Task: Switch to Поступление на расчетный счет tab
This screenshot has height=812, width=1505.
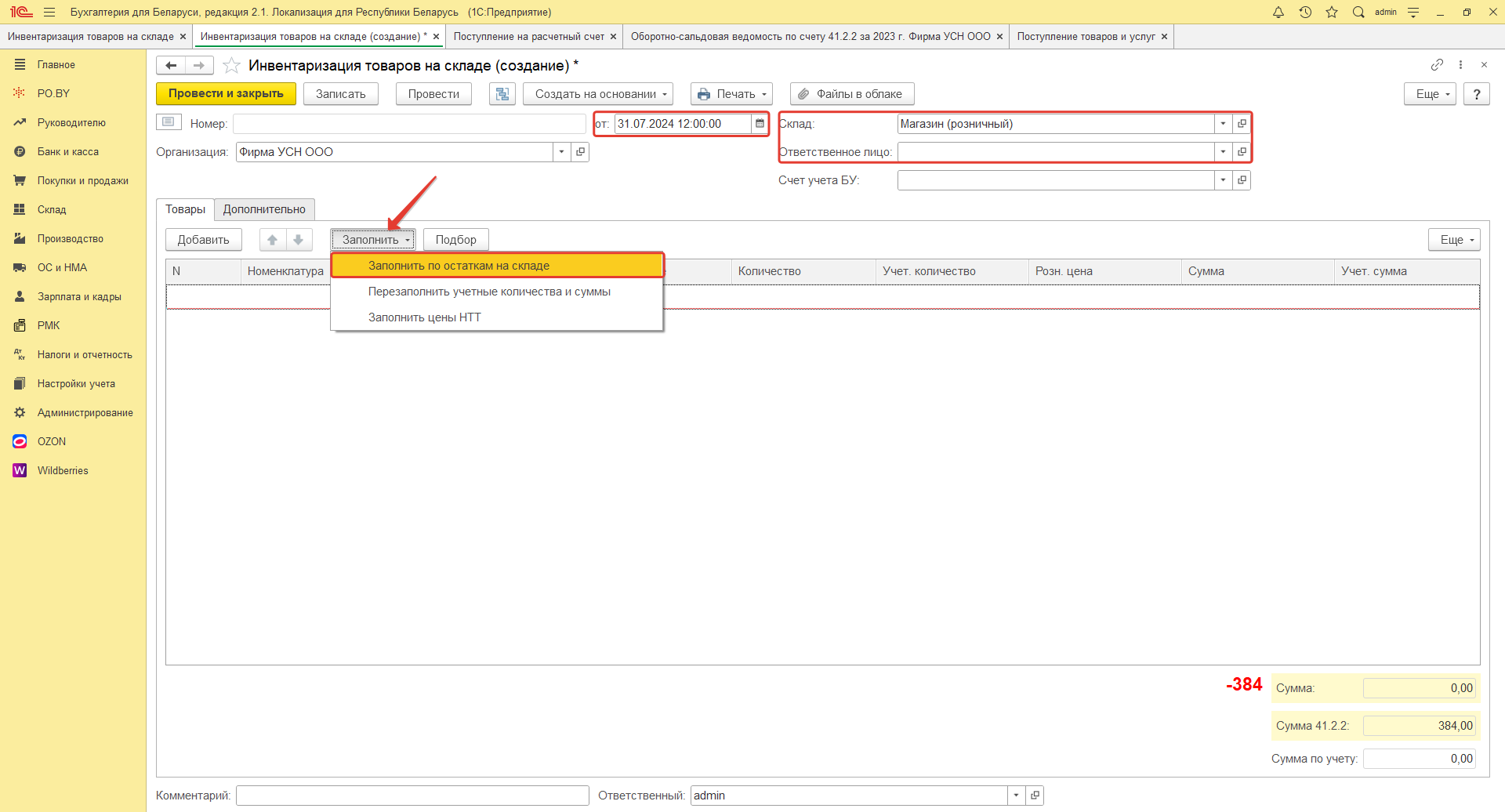Action: coord(529,37)
